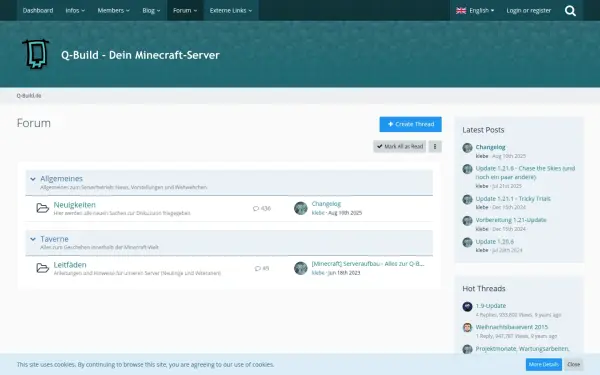The height and width of the screenshot is (375, 600).
Task: Open the Neuigkeiten forum link
Action: point(75,205)
